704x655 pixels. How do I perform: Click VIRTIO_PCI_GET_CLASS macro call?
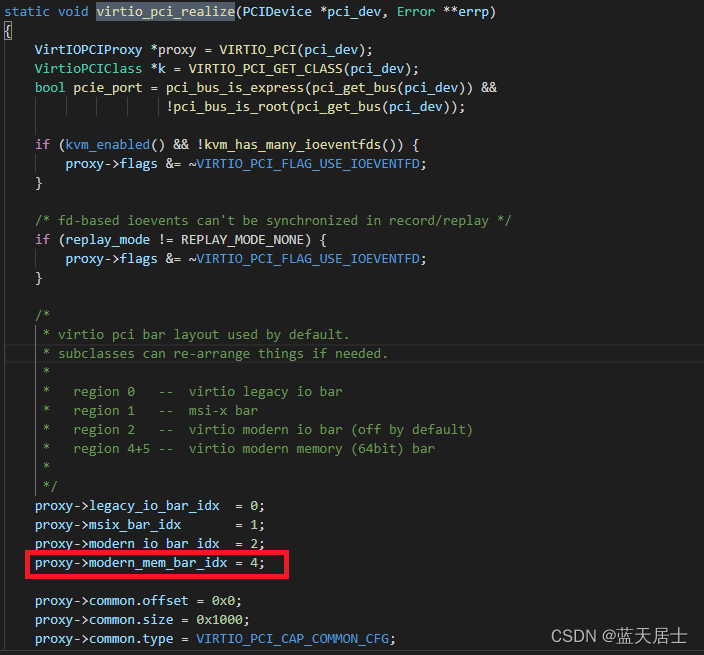(265, 69)
